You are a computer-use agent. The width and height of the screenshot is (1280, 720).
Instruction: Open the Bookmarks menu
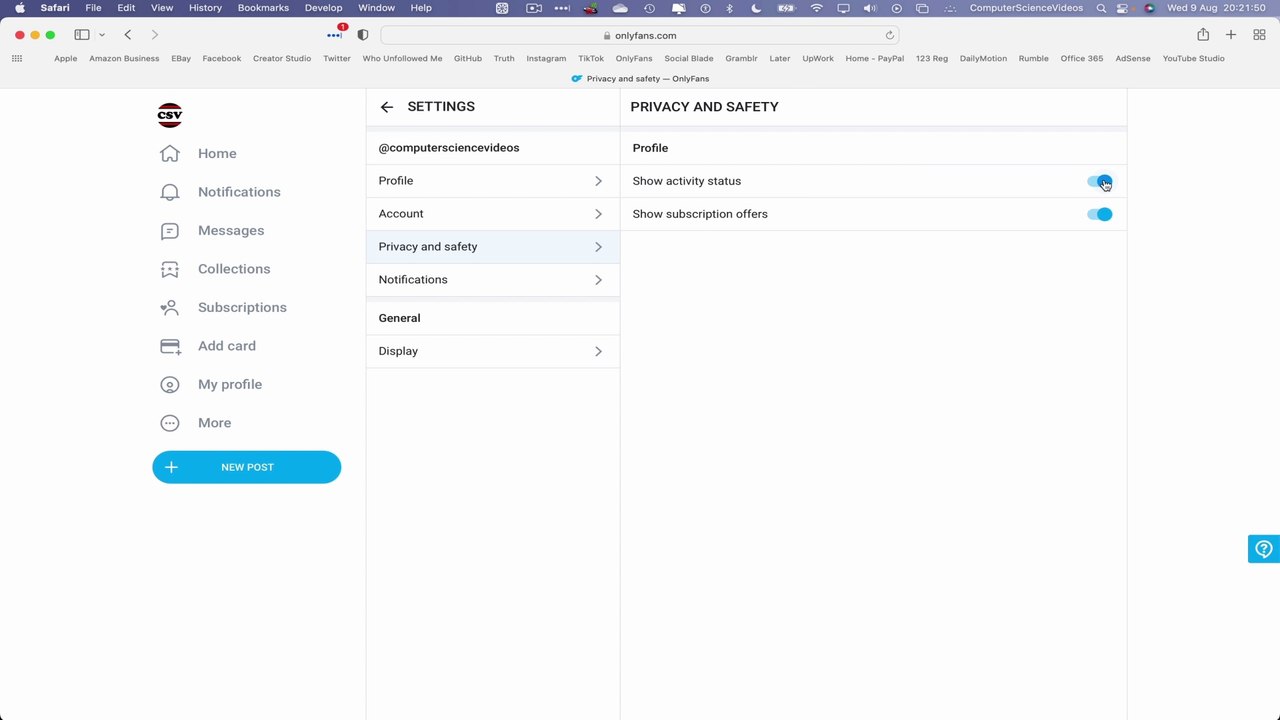pos(263,8)
